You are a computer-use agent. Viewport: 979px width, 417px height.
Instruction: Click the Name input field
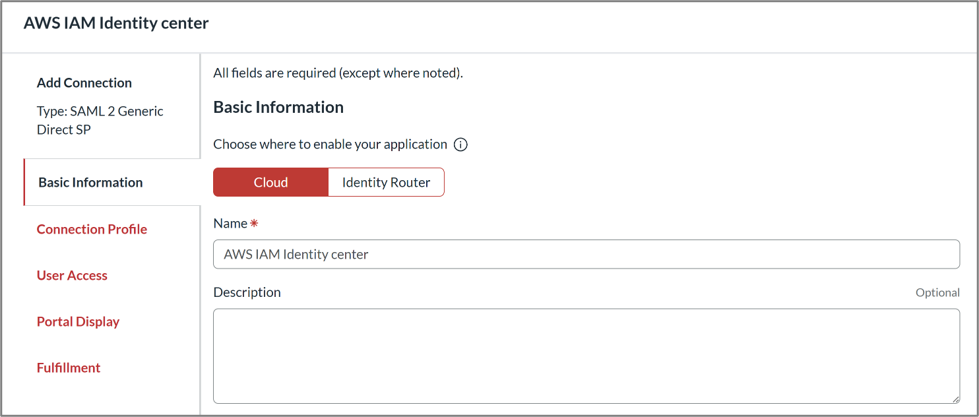pos(586,254)
